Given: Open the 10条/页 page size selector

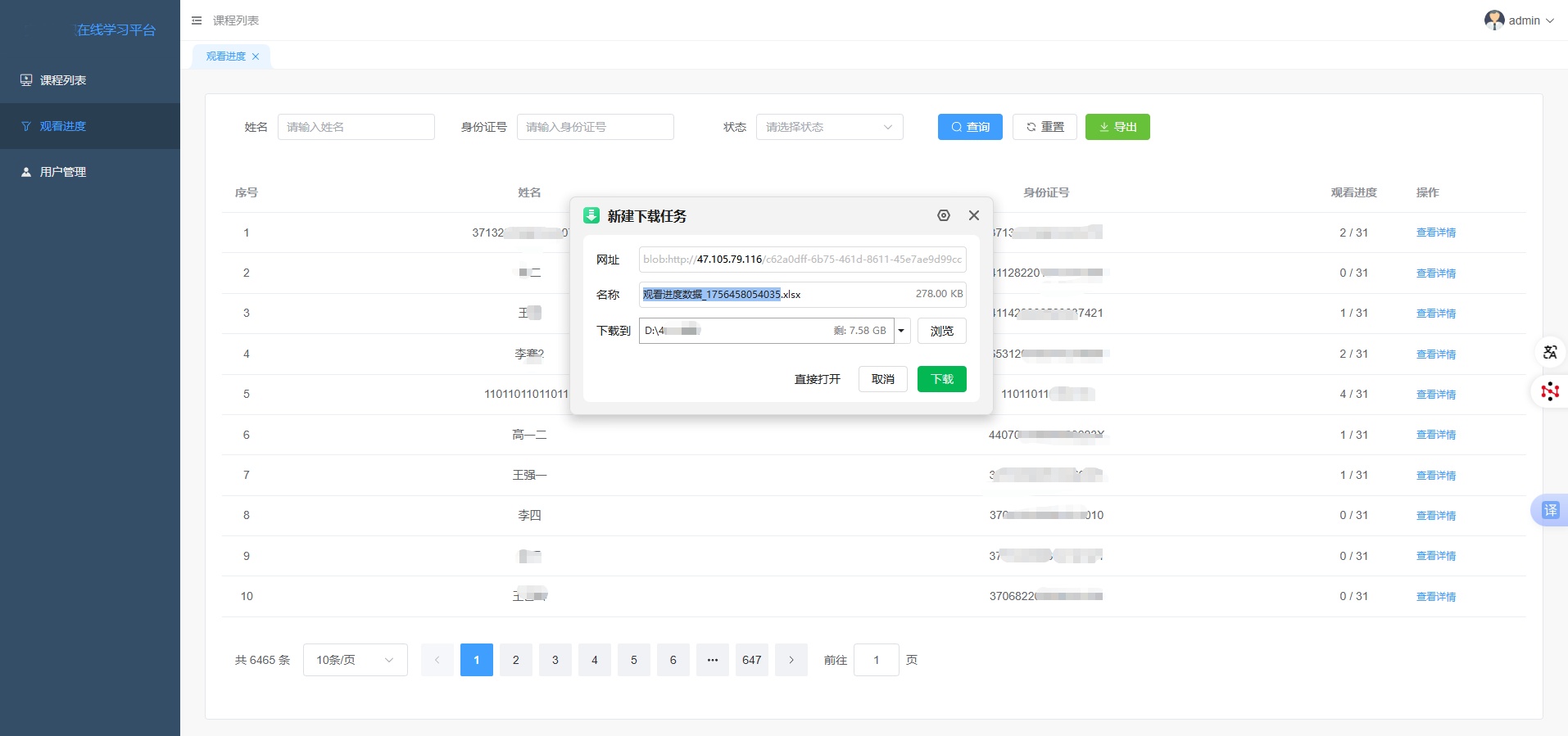Looking at the screenshot, I should (x=355, y=660).
